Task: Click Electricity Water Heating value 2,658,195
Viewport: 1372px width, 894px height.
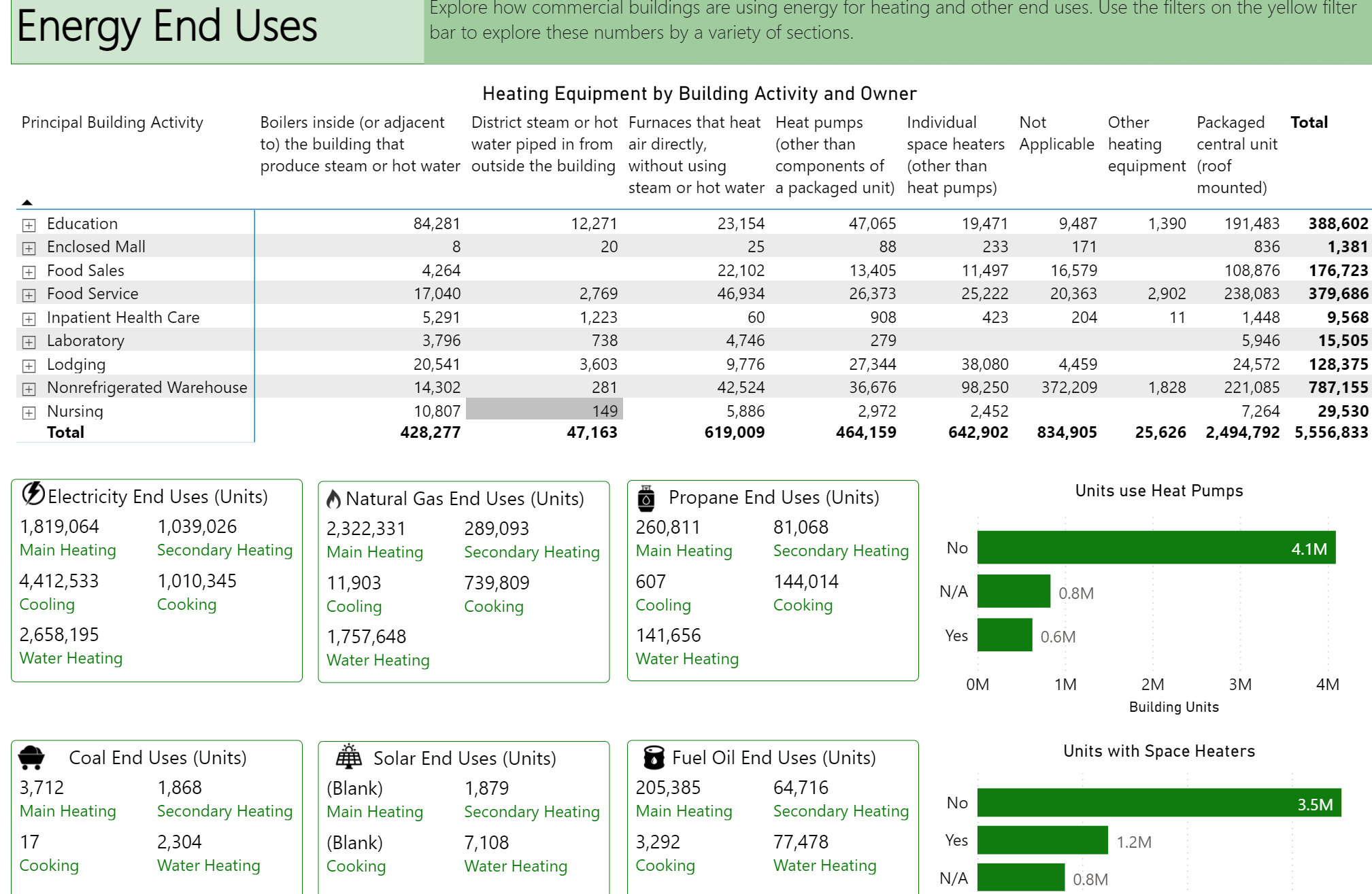Action: point(59,635)
